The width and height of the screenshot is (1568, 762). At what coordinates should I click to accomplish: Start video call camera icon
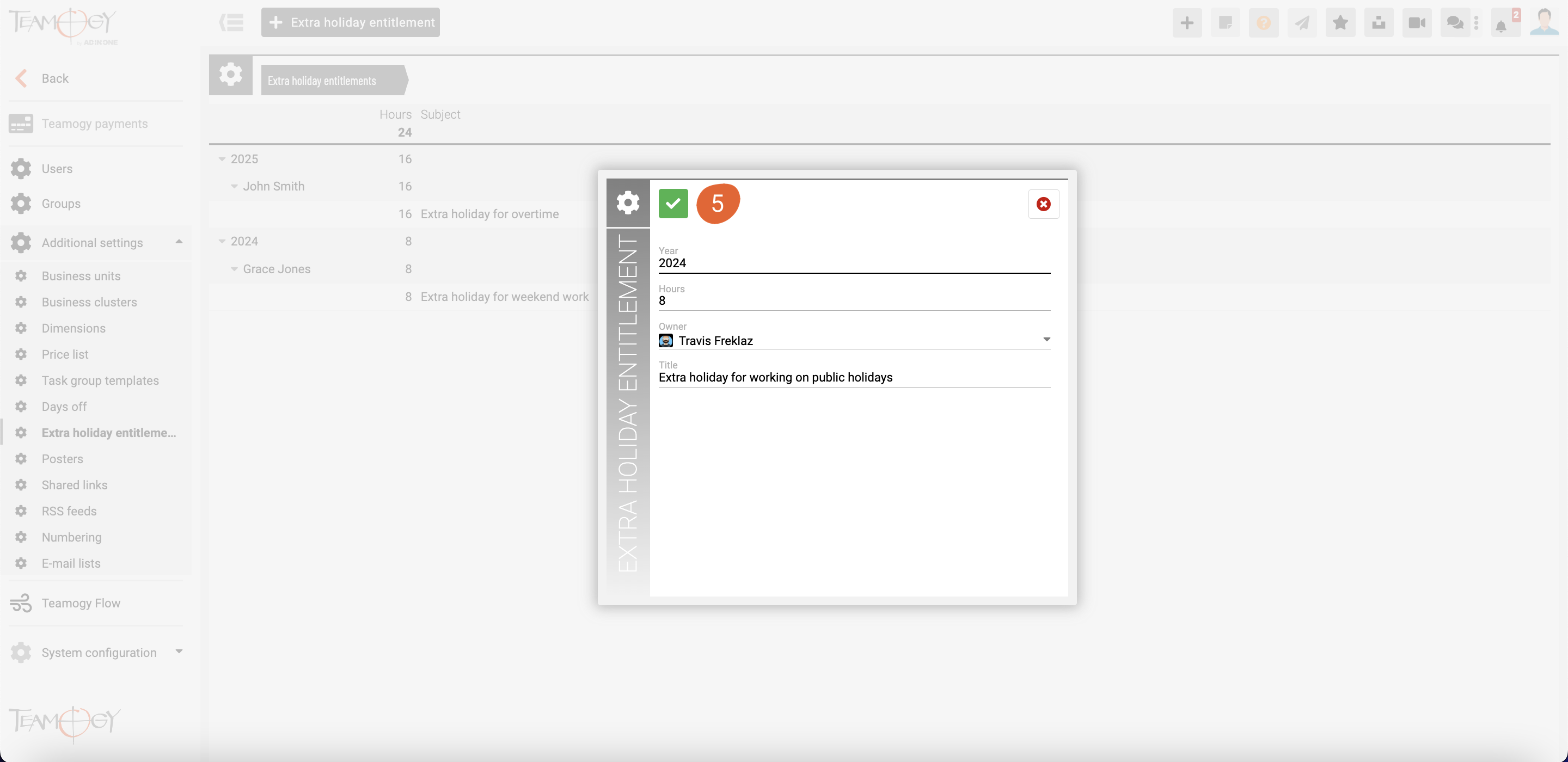pos(1417,23)
